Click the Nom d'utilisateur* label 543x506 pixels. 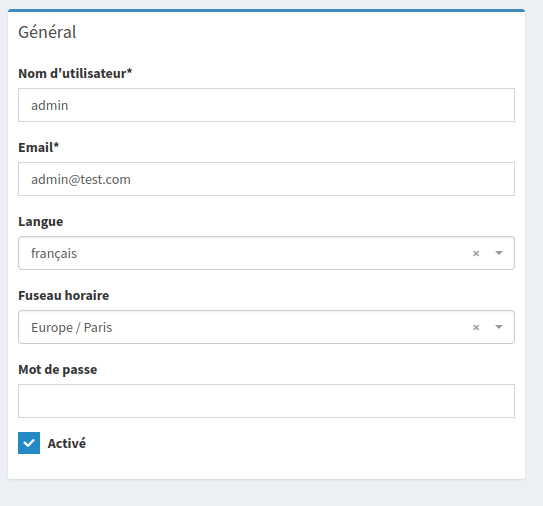[75, 73]
